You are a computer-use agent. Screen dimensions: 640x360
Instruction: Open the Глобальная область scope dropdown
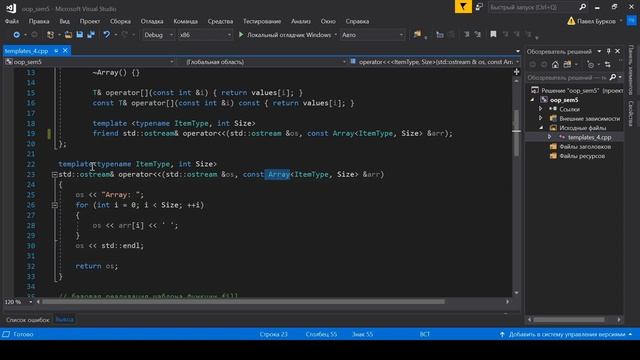[x=261, y=62]
